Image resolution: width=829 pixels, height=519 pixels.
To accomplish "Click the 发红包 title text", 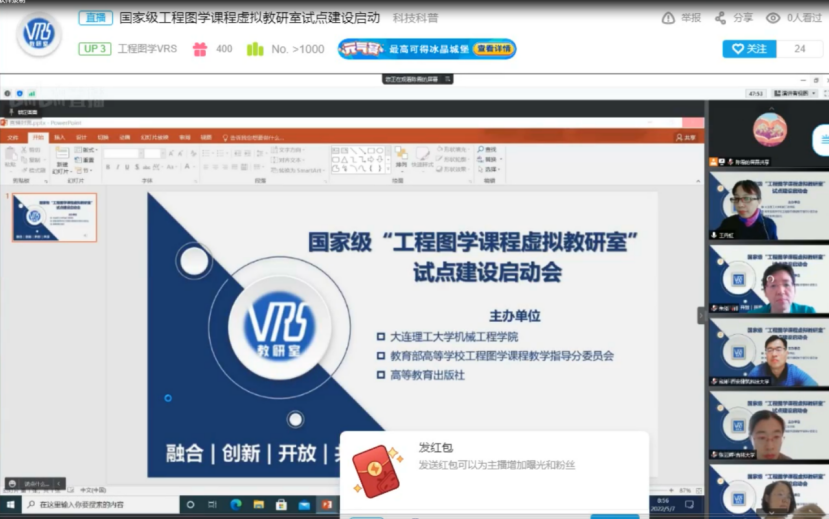I will click(x=436, y=448).
